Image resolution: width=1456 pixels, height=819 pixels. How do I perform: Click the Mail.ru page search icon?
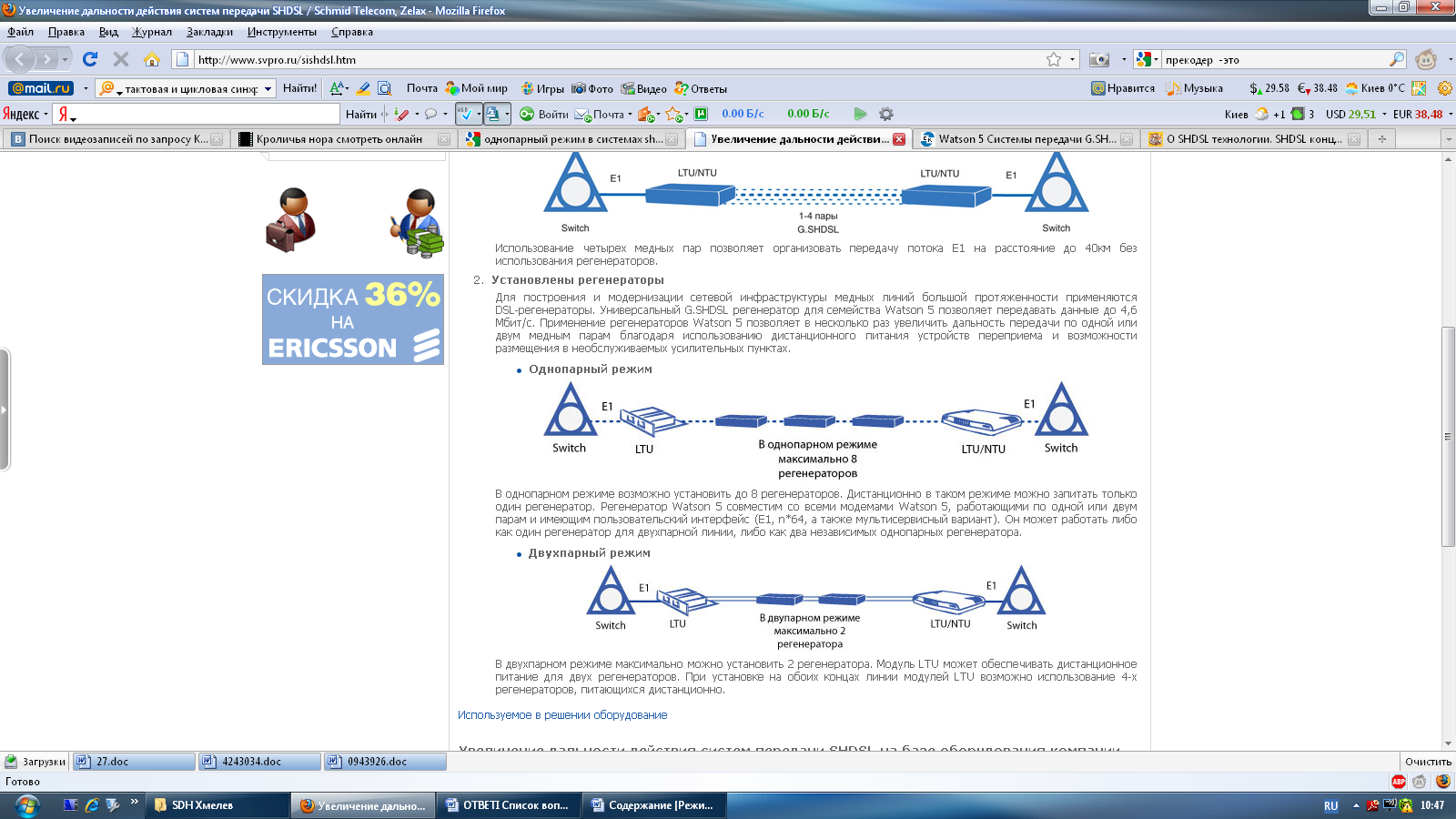[385, 88]
